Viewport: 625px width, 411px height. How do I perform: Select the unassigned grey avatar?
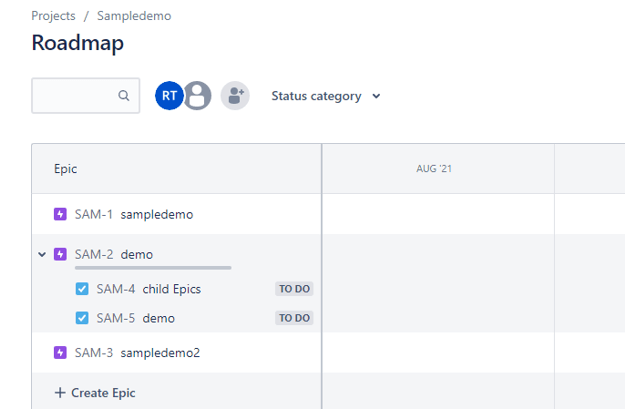198,96
